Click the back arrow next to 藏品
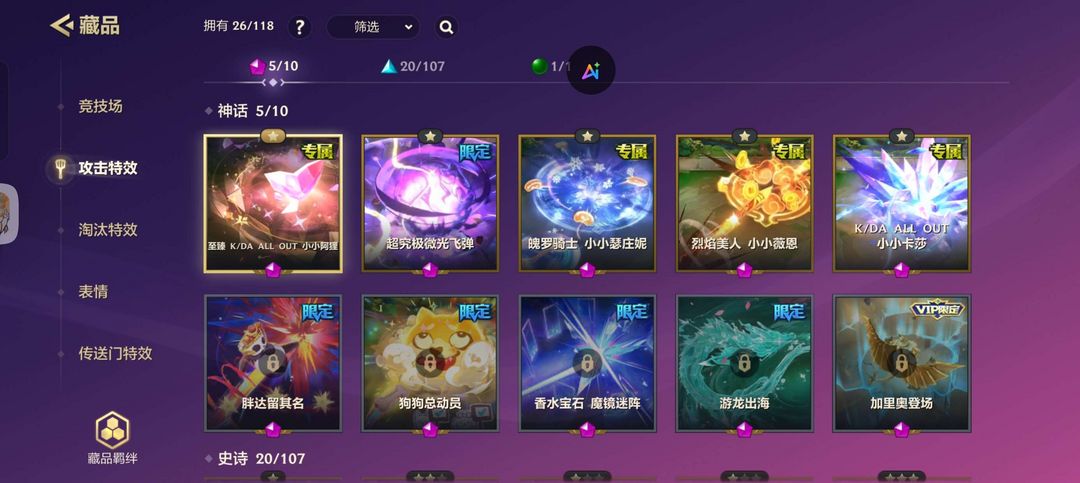Viewport: 1080px width, 483px height. (x=61, y=26)
